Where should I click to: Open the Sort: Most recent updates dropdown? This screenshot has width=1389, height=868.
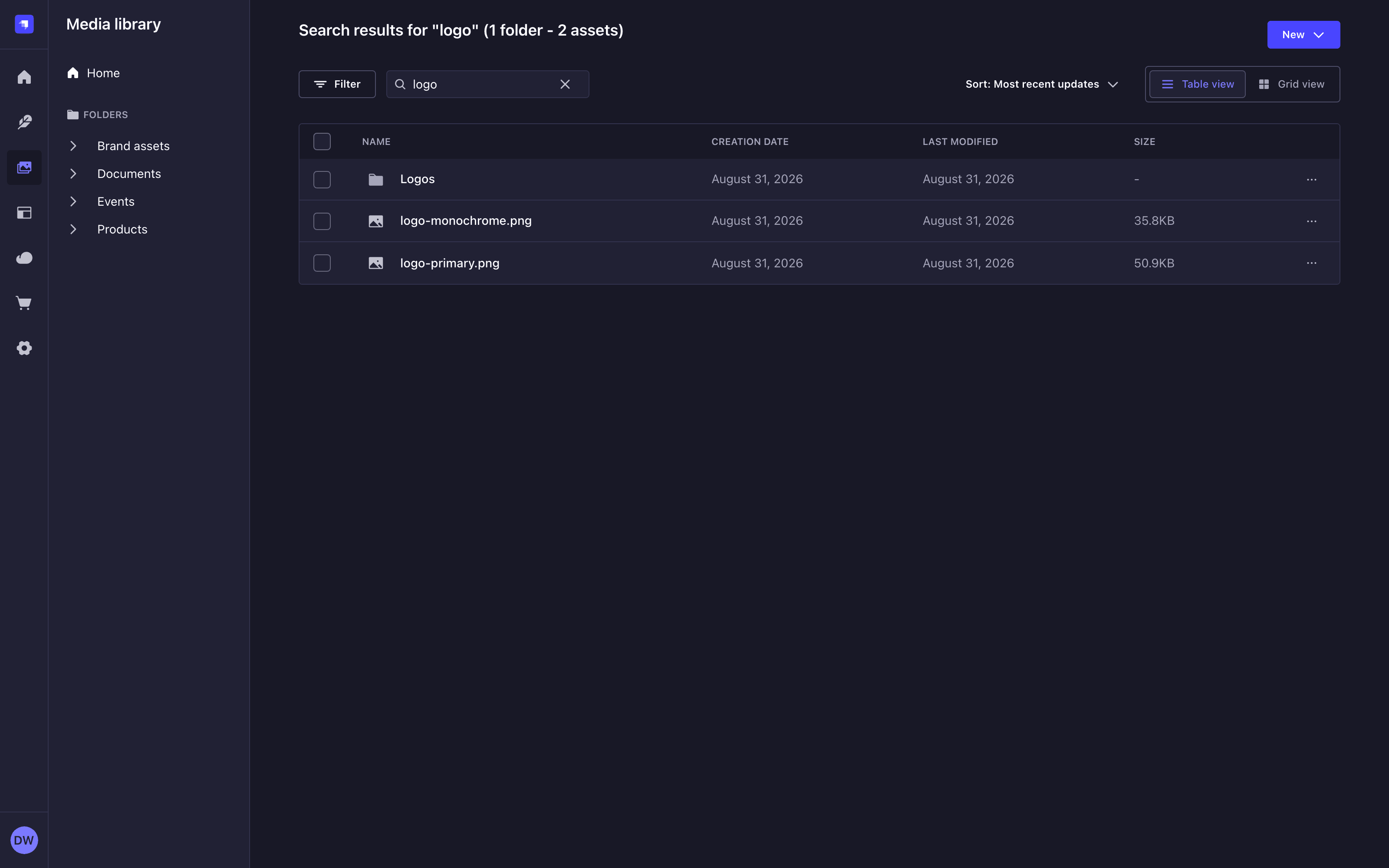pyautogui.click(x=1042, y=84)
